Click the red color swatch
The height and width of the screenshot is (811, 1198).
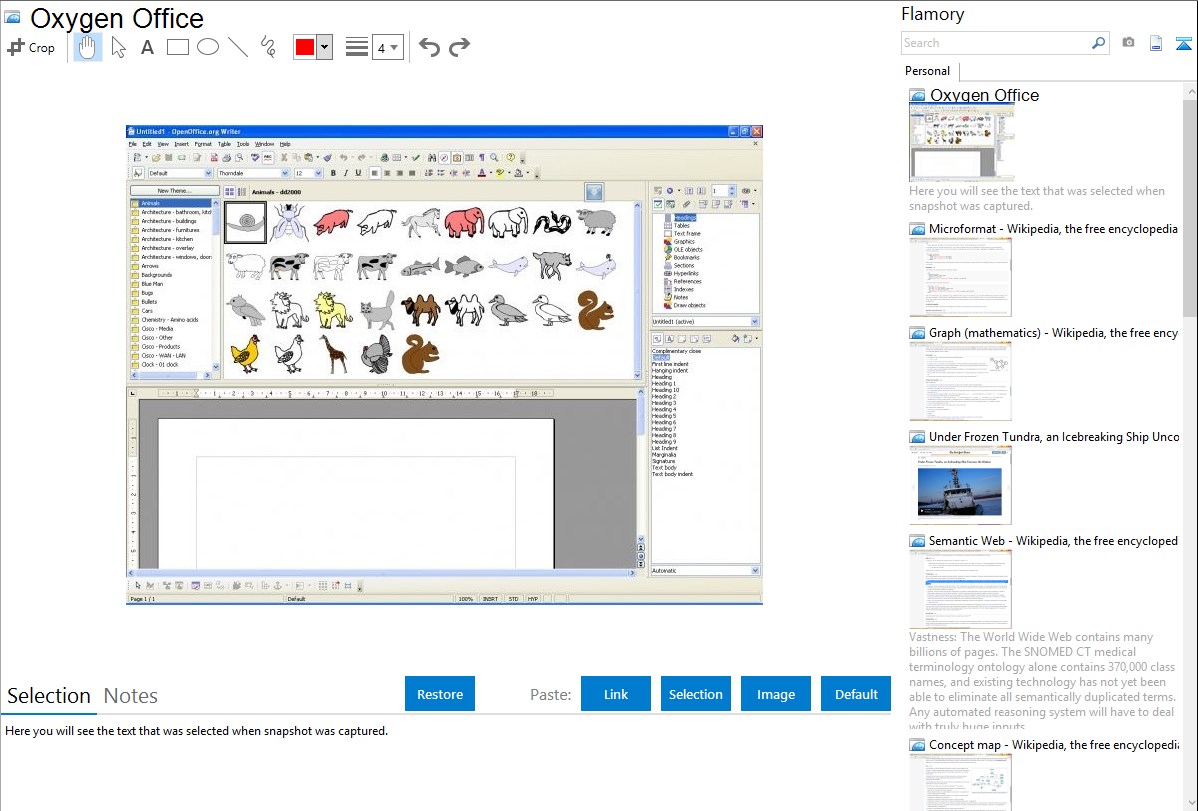[x=305, y=47]
